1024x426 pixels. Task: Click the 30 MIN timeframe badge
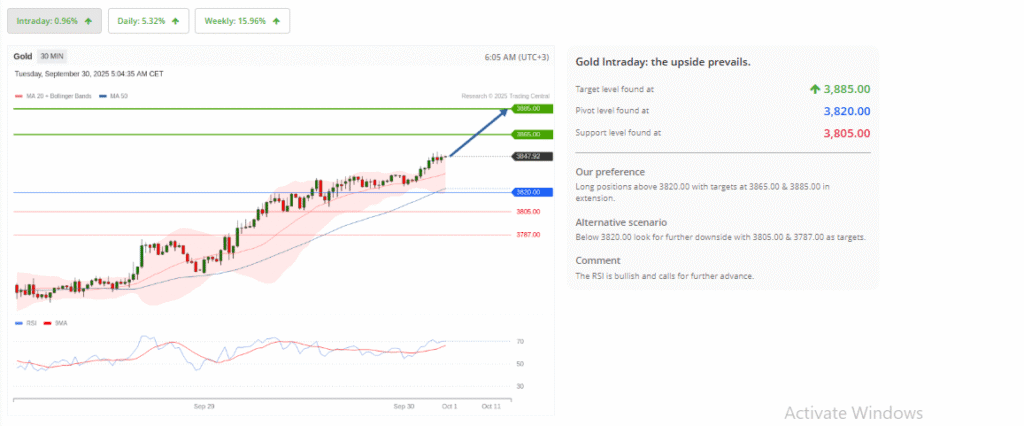(52, 57)
